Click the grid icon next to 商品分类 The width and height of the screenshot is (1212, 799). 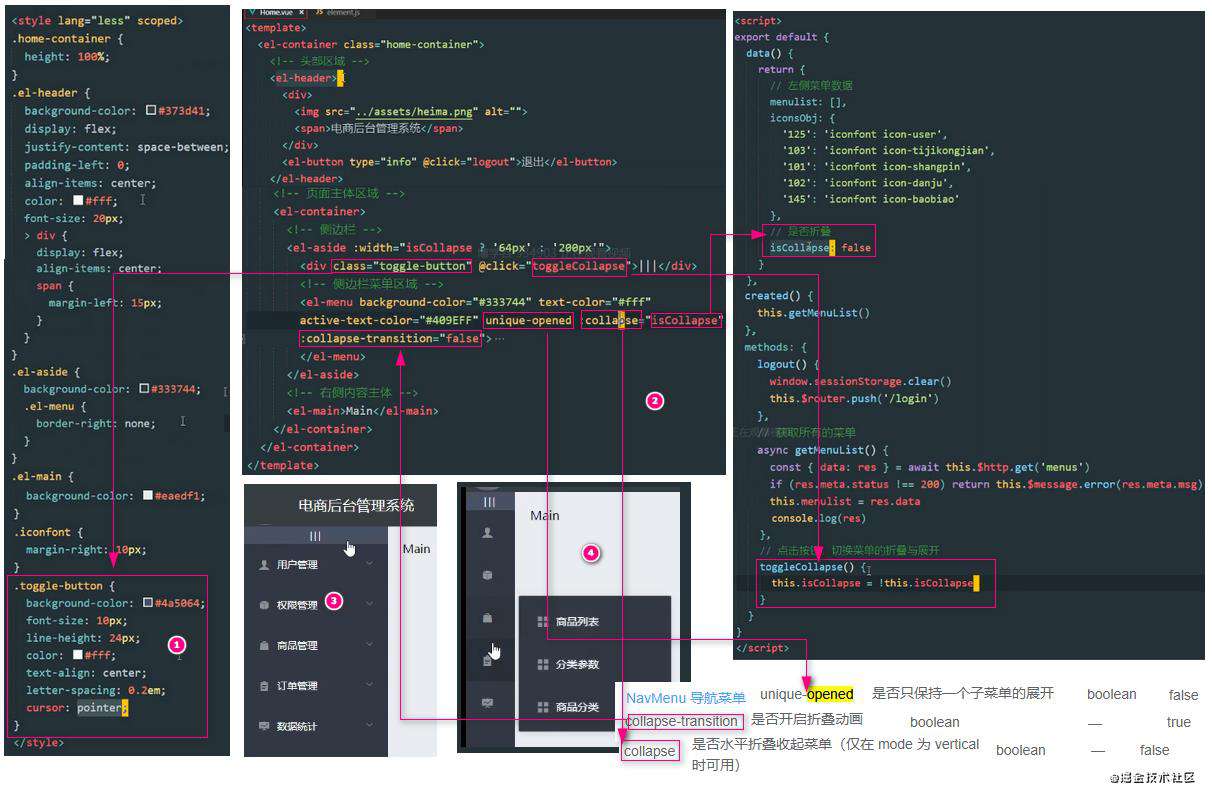tap(543, 707)
